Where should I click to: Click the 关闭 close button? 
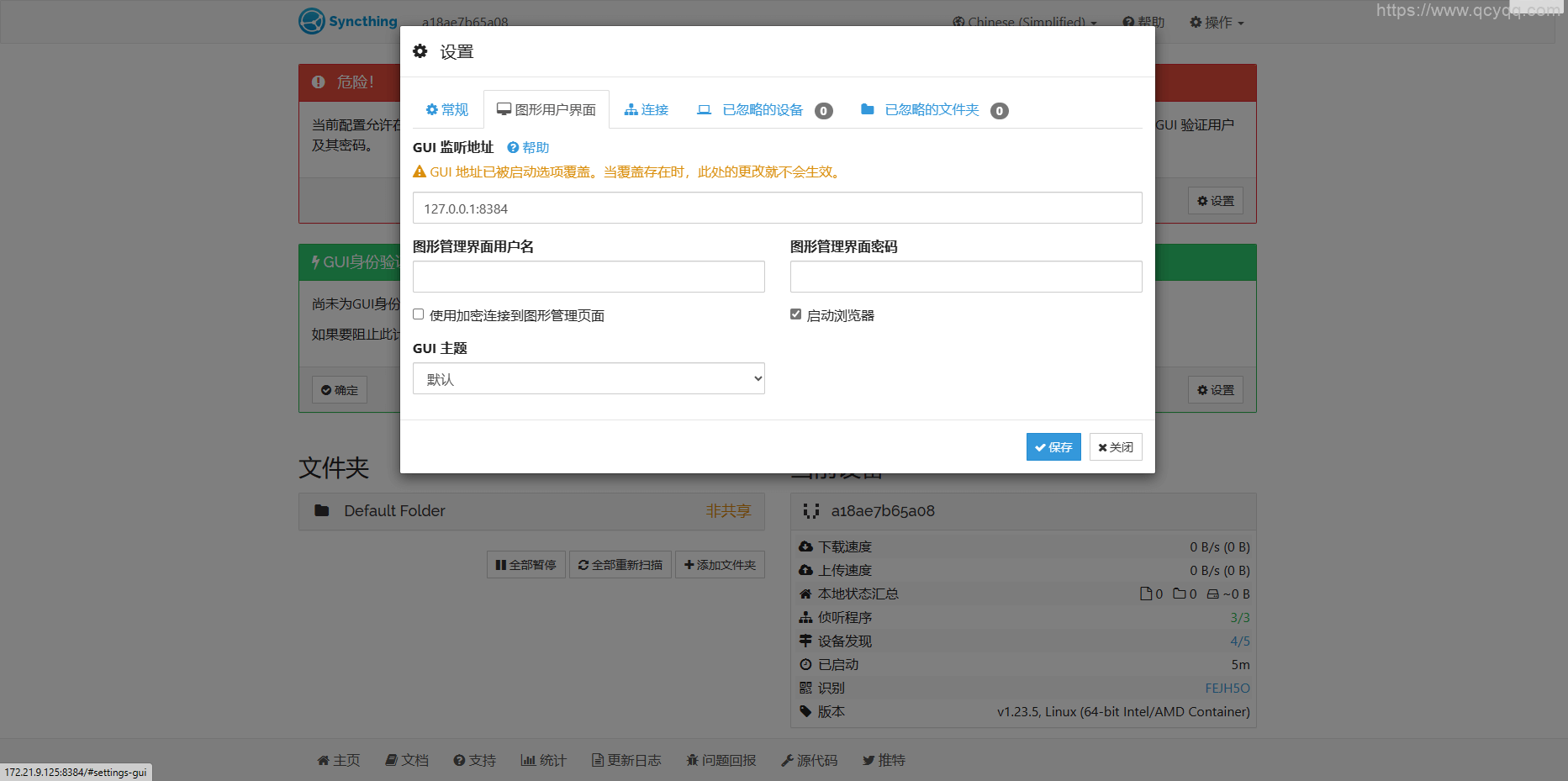pos(1116,447)
